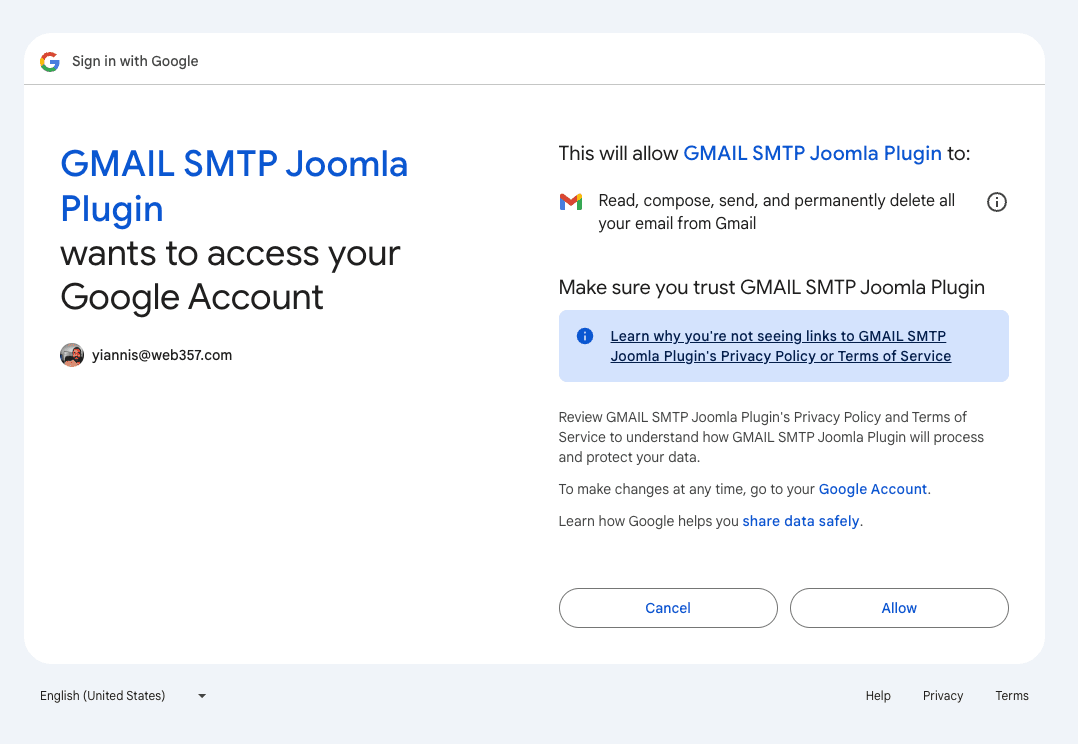Expand the language dropdown arrow
This screenshot has height=744, width=1078.
202,696
